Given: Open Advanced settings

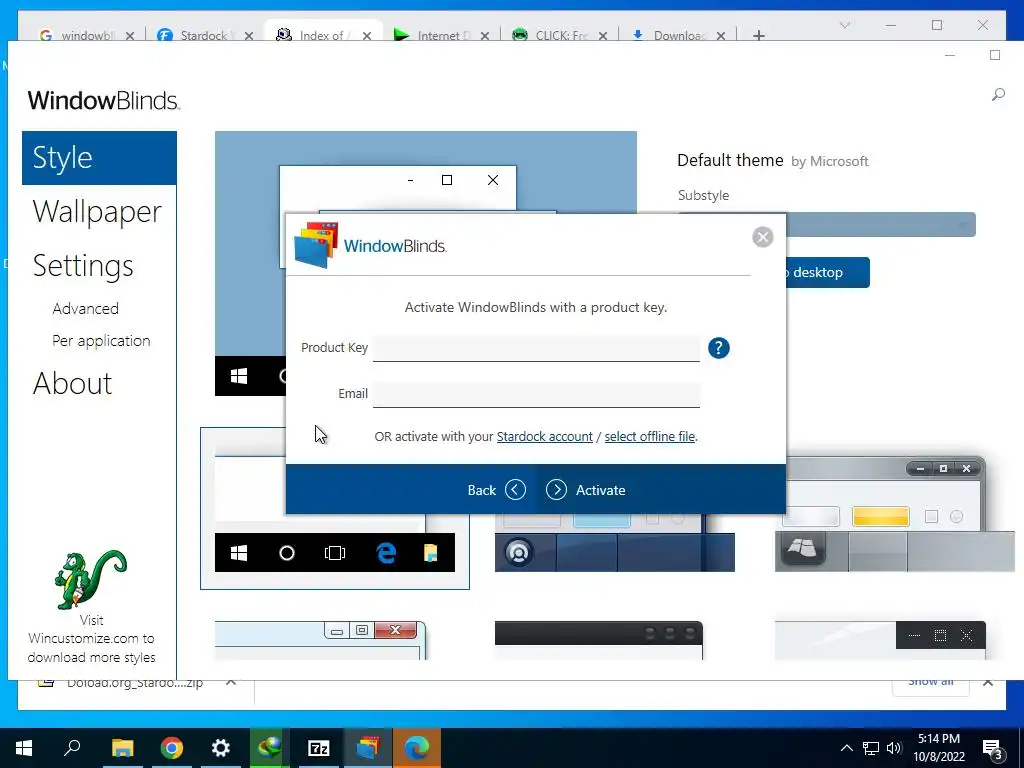Looking at the screenshot, I should (x=86, y=308).
